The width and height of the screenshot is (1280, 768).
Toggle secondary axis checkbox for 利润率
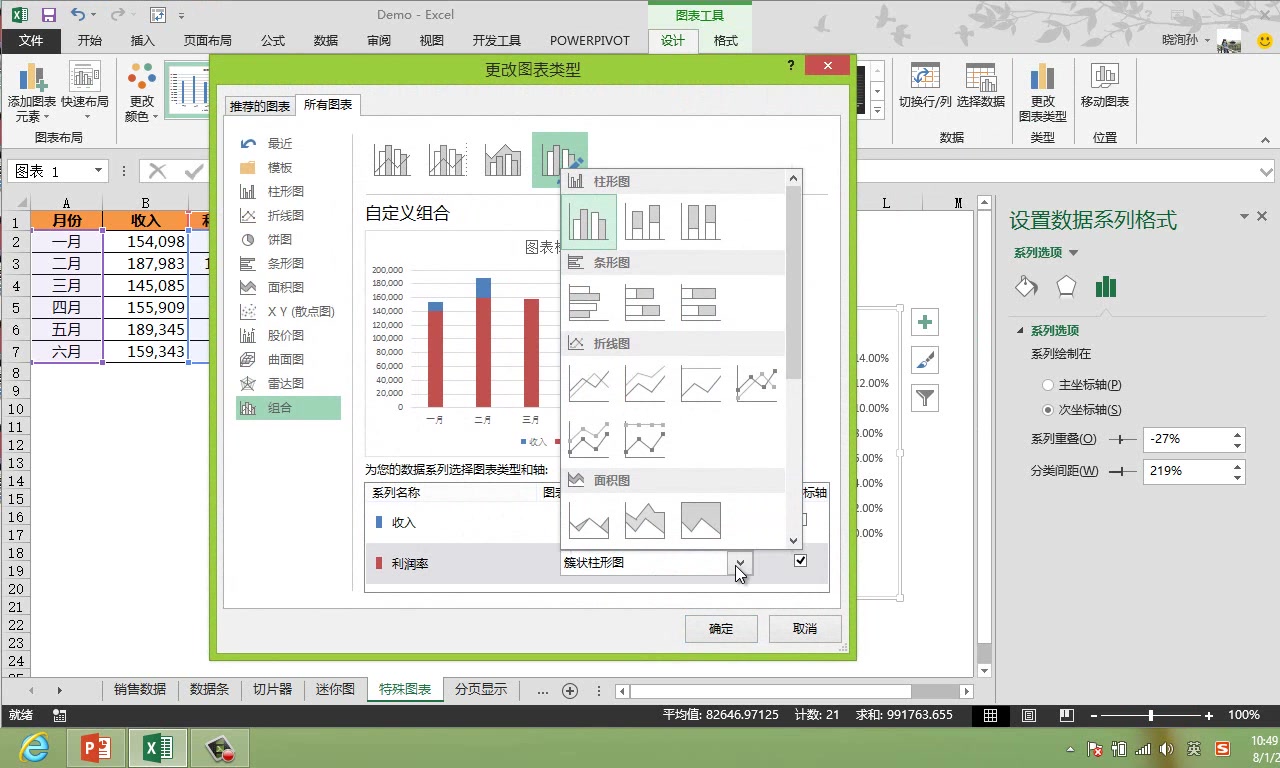tap(800, 561)
